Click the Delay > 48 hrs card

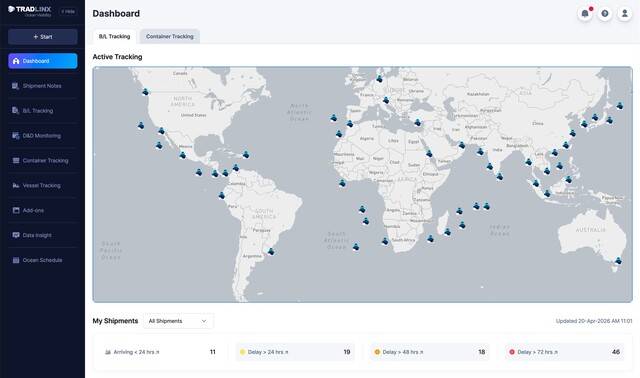coord(430,352)
